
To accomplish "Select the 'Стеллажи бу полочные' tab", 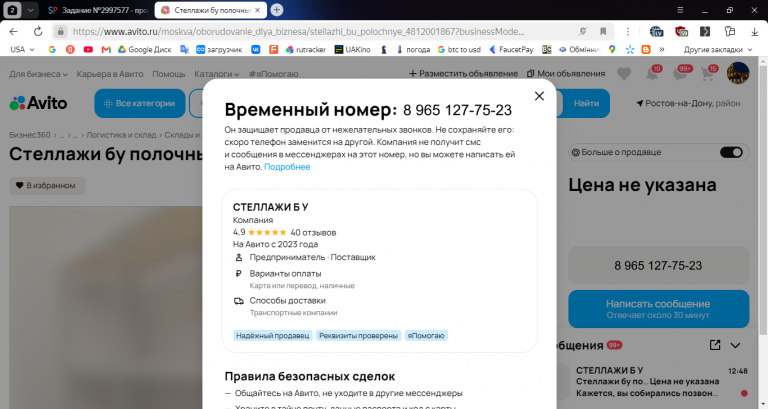I will point(211,10).
